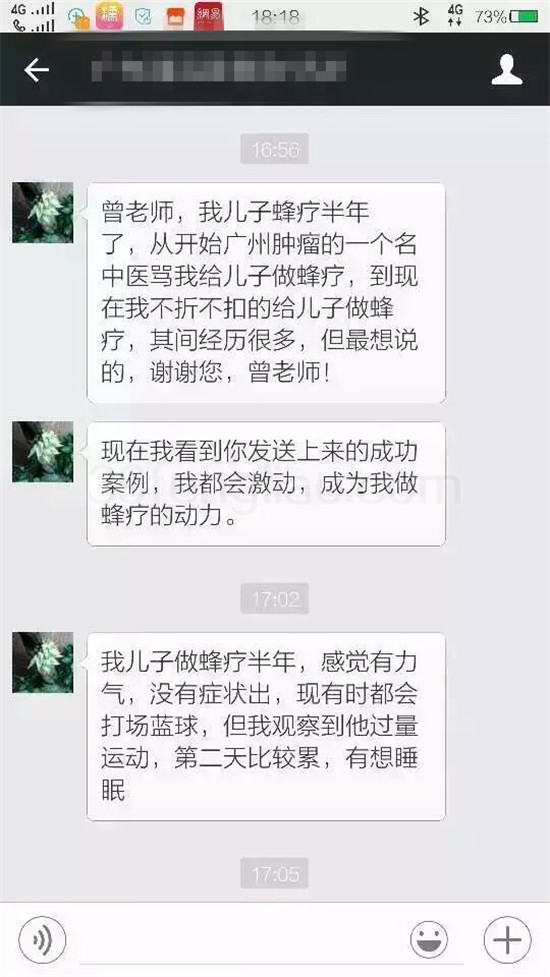Screen dimensions: 550x977
Task: Select message bubble about 成功案例
Action: pos(266,484)
